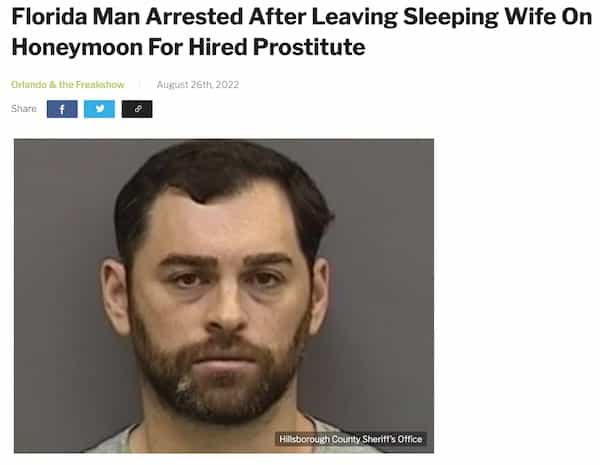Viewport: 600px width, 465px height.
Task: Click the word "Wife" in the headline
Action: pos(530,16)
